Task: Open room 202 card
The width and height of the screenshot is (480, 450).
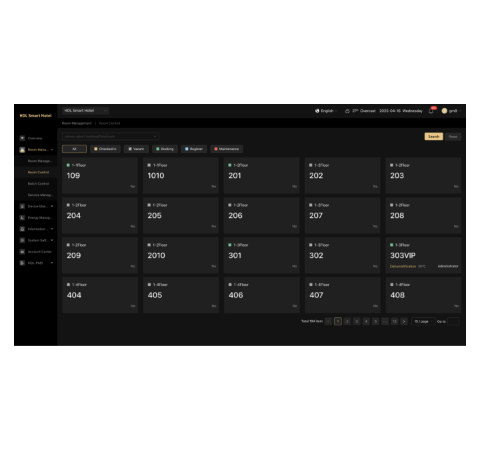Action: [x=342, y=176]
